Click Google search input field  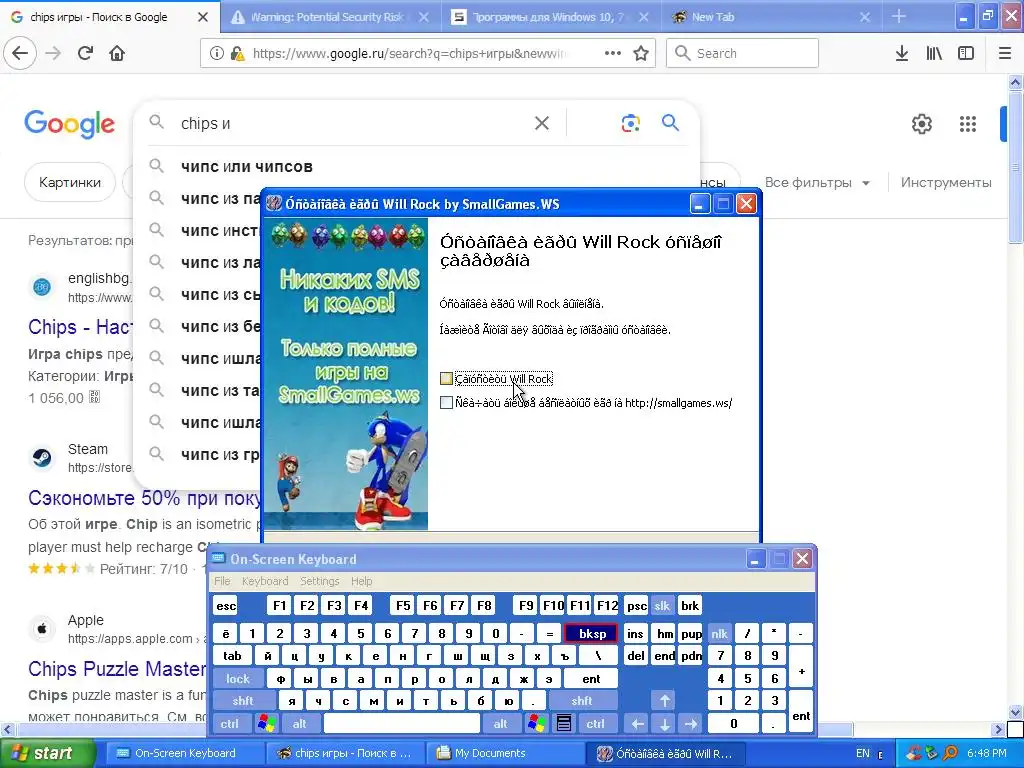click(x=353, y=123)
